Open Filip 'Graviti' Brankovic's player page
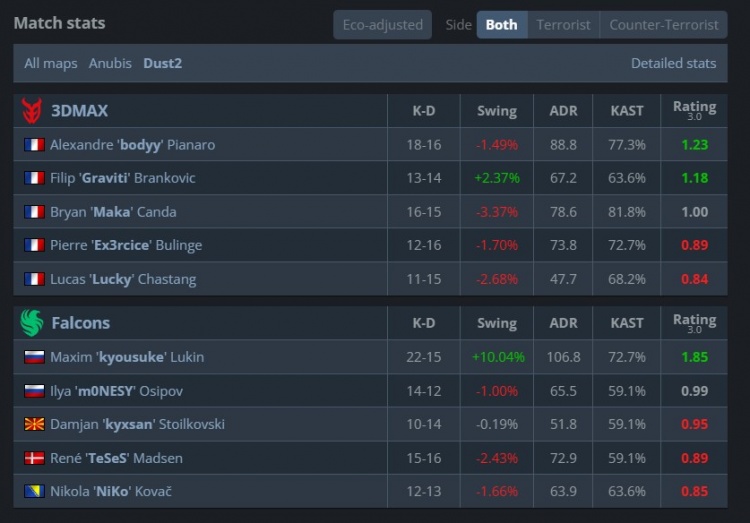 122,178
